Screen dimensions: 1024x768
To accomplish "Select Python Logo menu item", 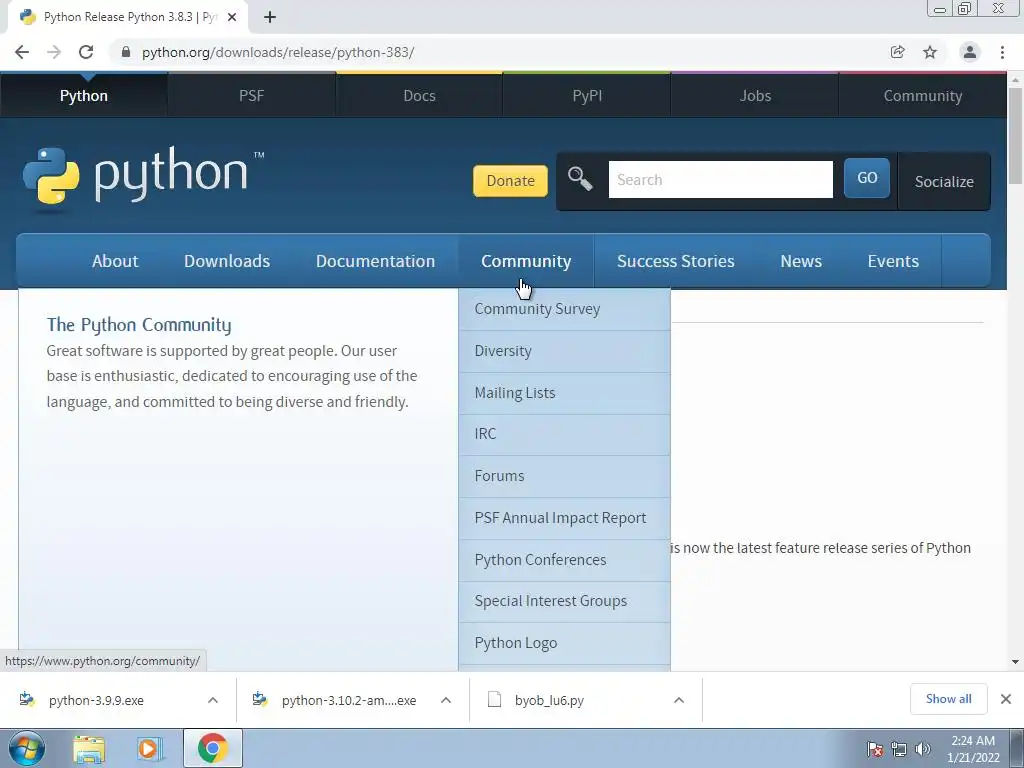I will (x=564, y=643).
